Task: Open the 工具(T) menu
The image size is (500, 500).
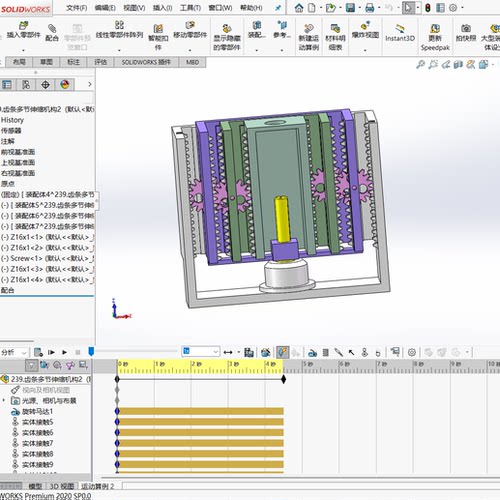Action: [190, 8]
